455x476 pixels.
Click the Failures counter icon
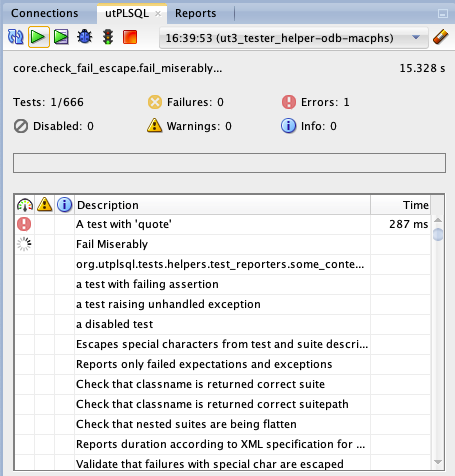click(x=155, y=102)
